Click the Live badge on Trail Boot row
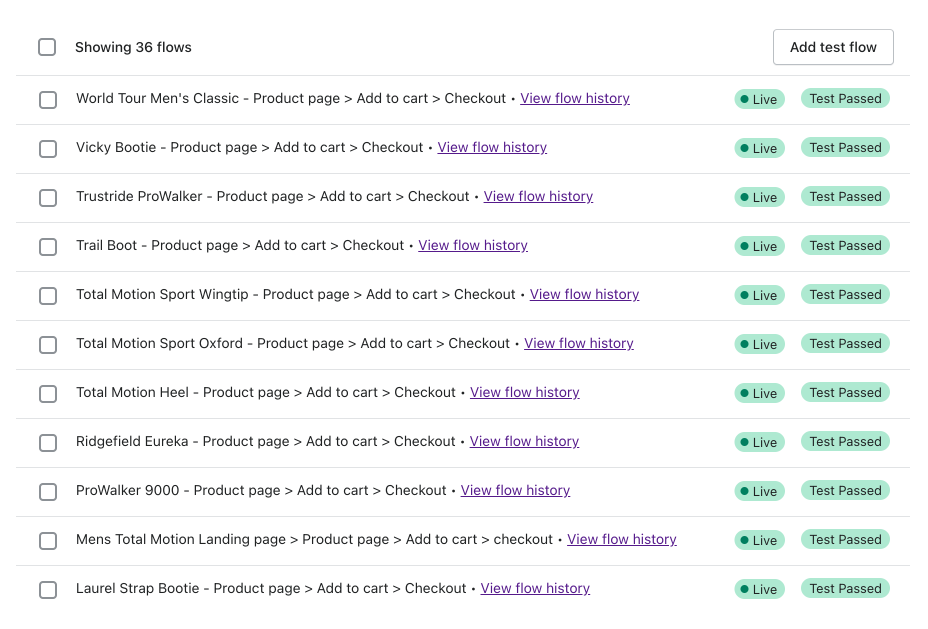This screenshot has height=629, width=928. (x=760, y=246)
